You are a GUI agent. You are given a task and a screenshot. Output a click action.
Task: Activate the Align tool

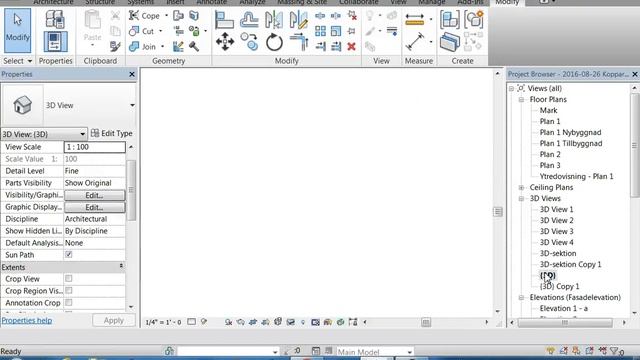pos(224,20)
